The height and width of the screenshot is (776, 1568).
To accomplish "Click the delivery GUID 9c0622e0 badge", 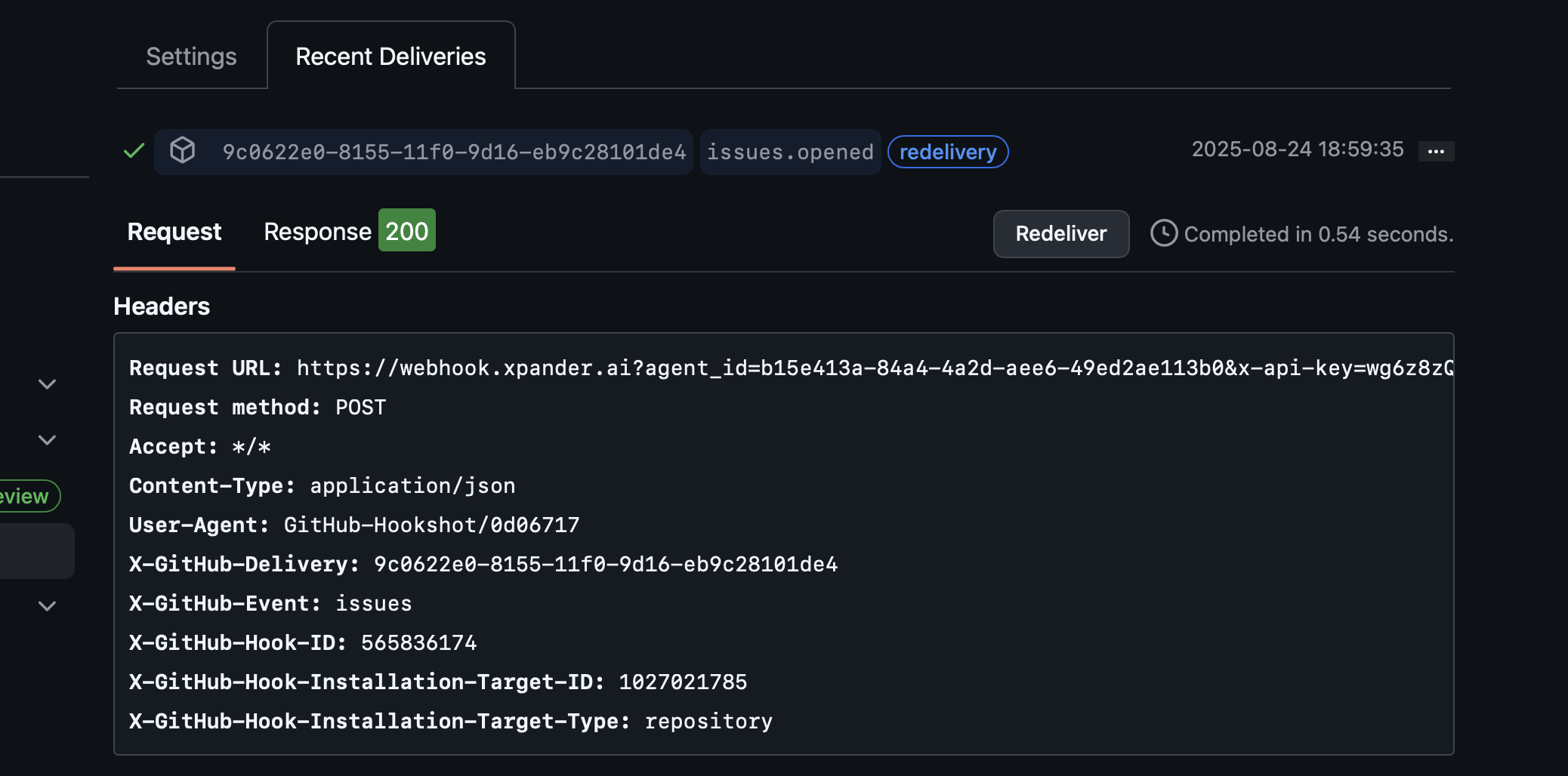I will coord(455,152).
